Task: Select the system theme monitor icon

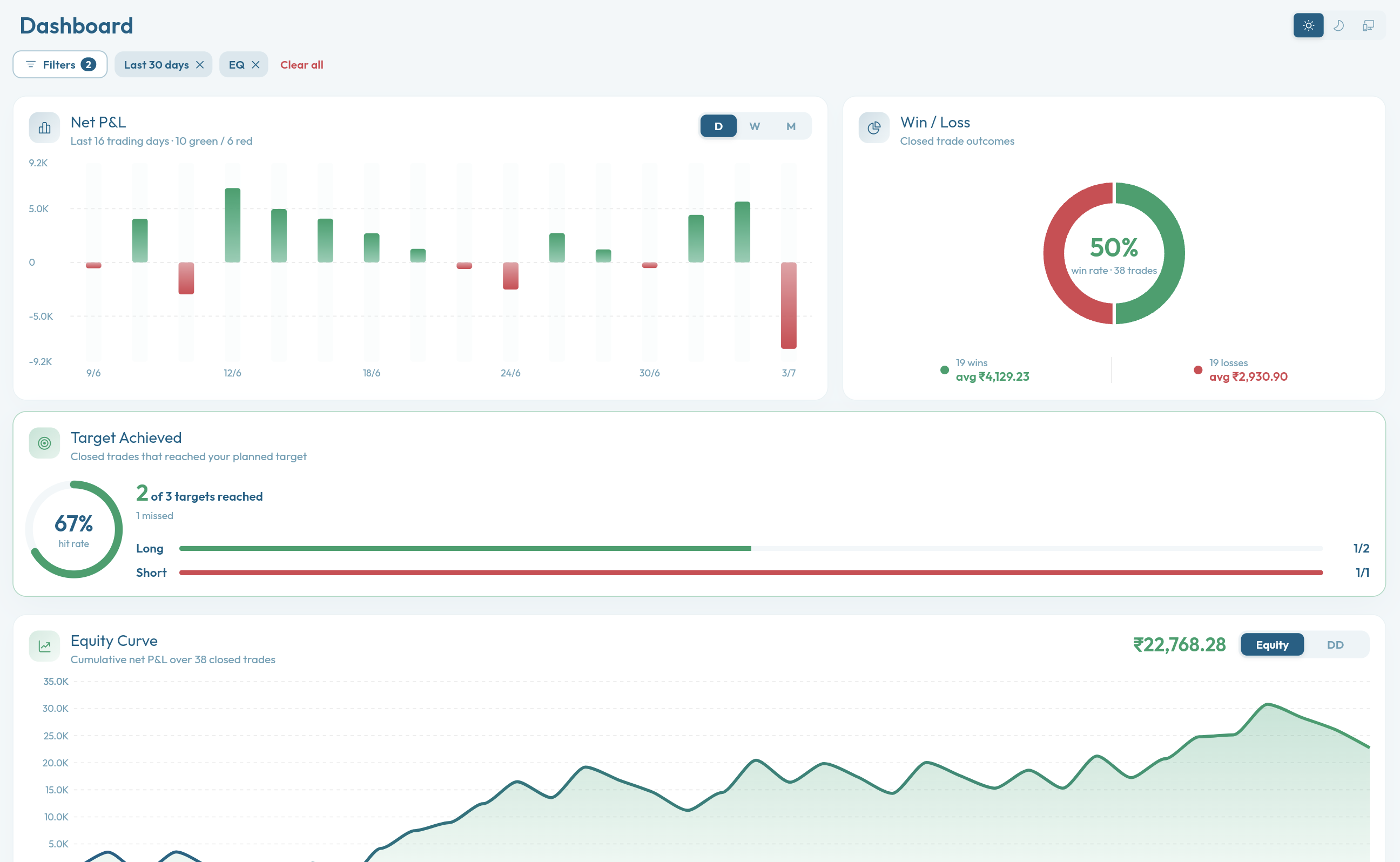Action: pyautogui.click(x=1368, y=26)
